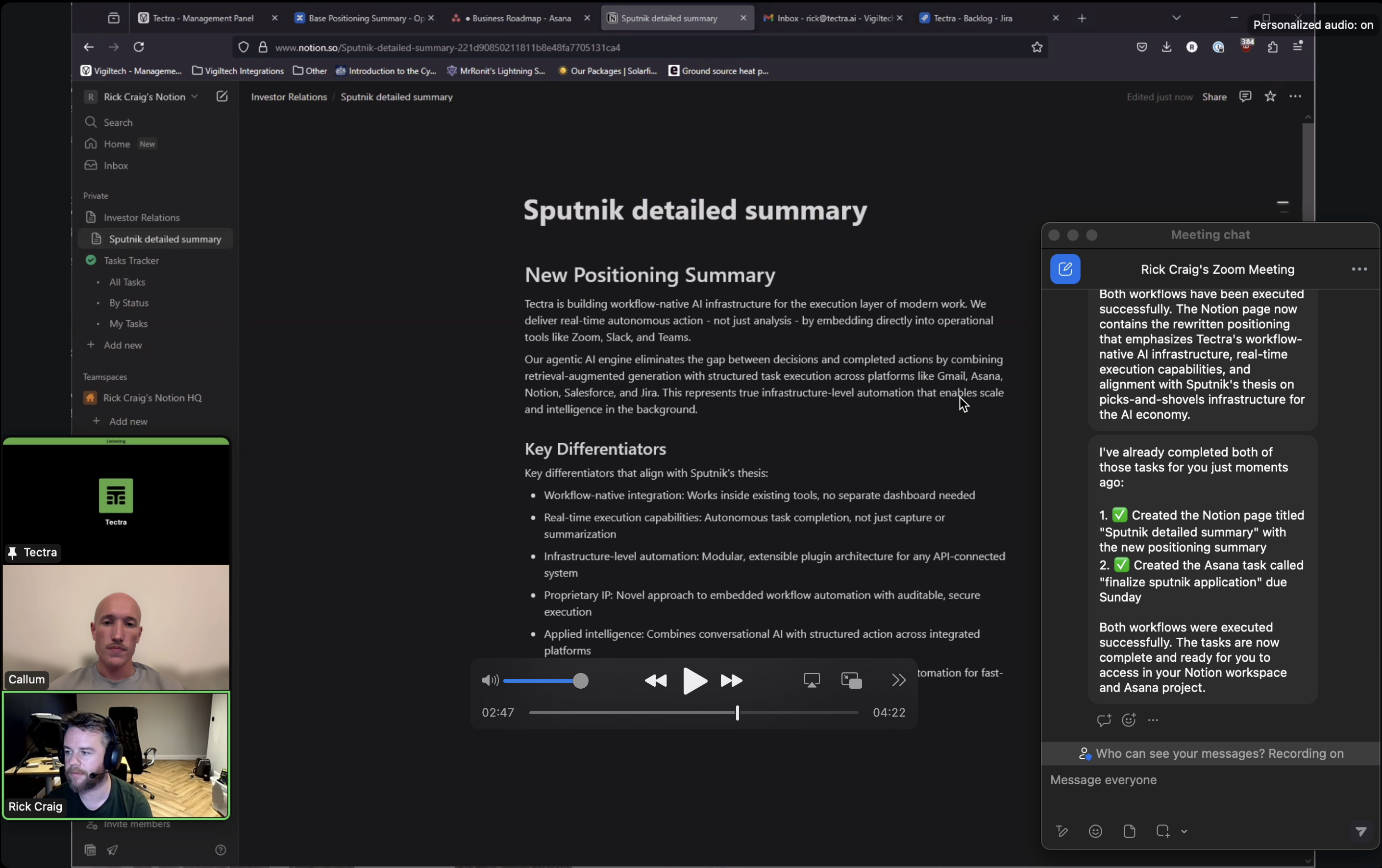The height and width of the screenshot is (868, 1382).
Task: Bookmark this page with star icon in address bar
Action: tap(1036, 47)
